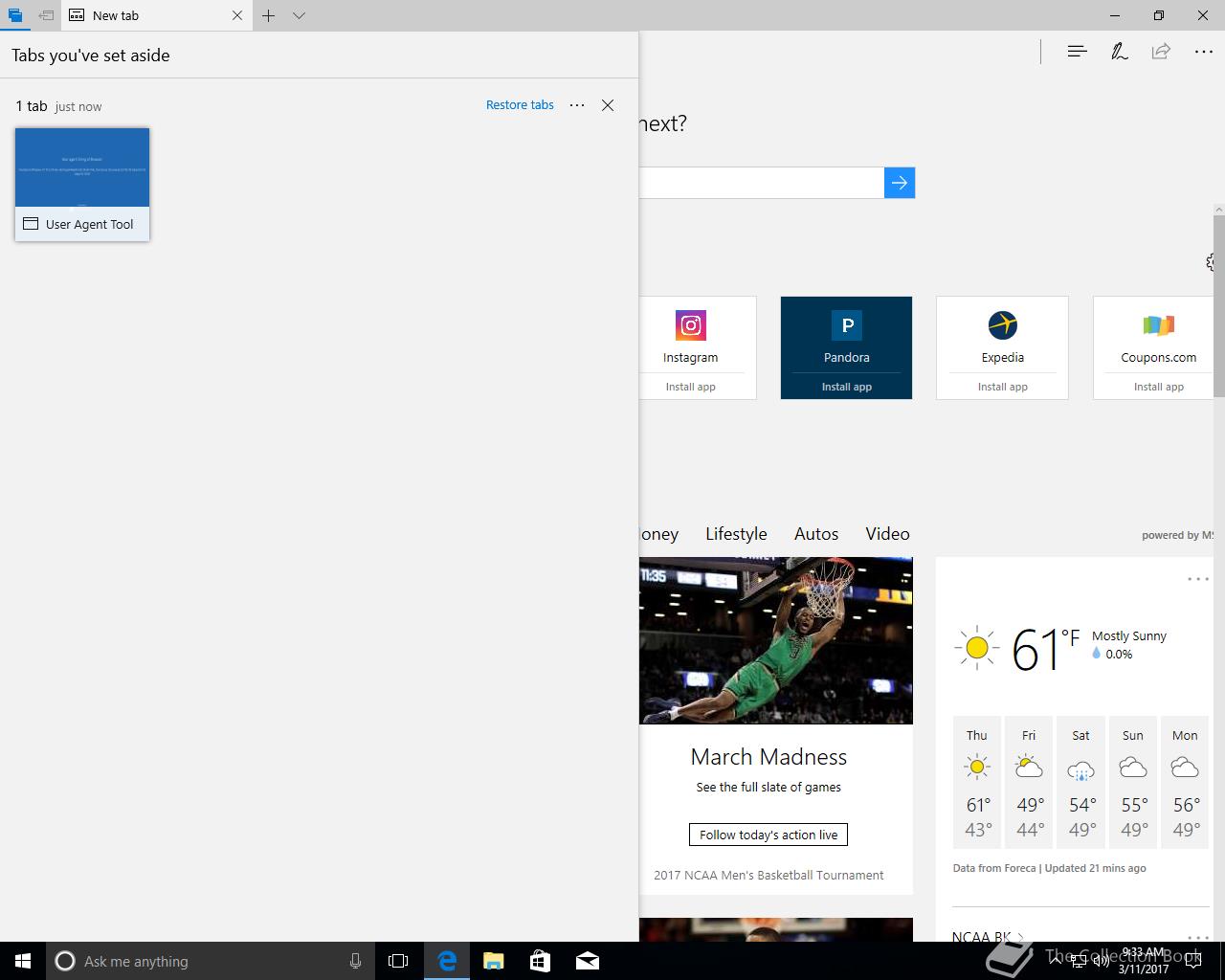Screen dimensions: 1225x980
Task: Select Sun forecast column
Action: (1133, 782)
